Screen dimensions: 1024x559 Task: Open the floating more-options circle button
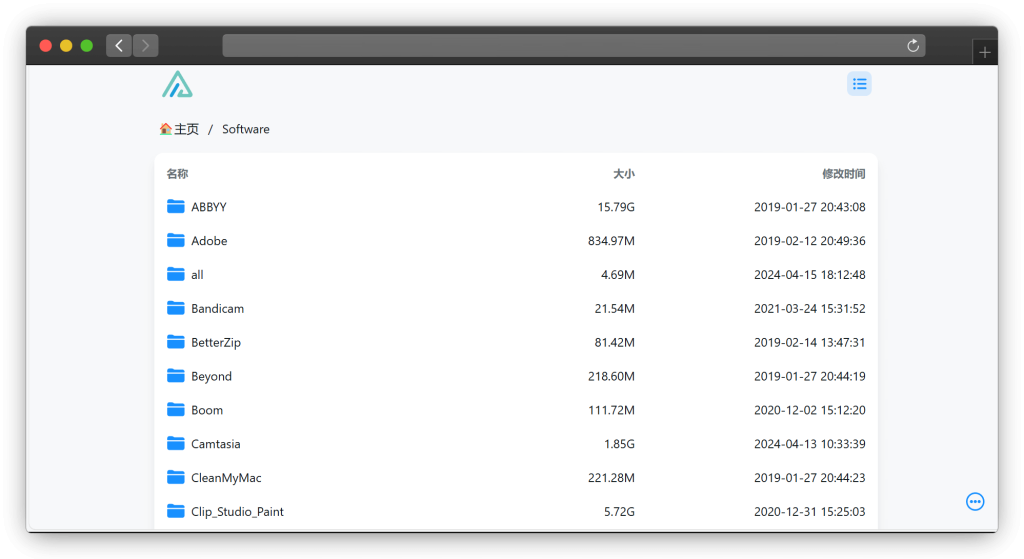coord(975,501)
